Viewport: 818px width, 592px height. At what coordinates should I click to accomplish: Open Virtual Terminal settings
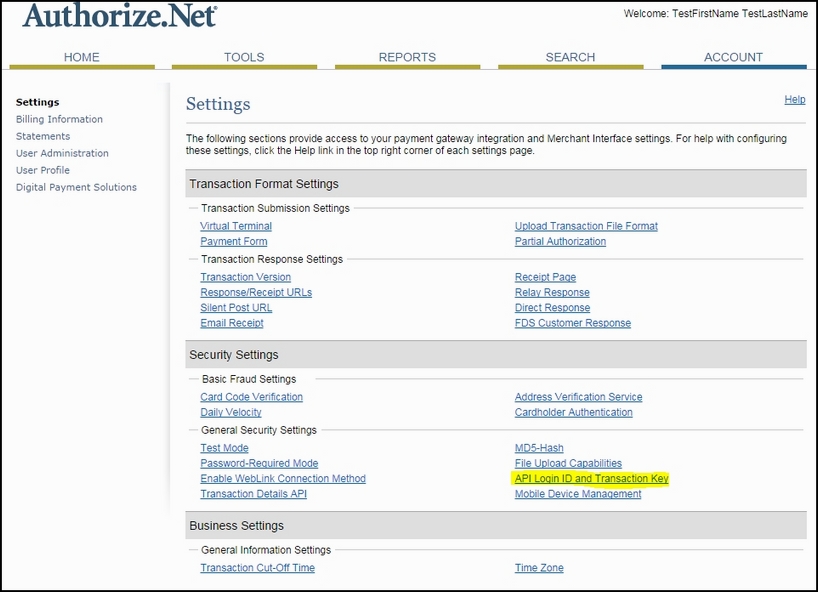(236, 226)
